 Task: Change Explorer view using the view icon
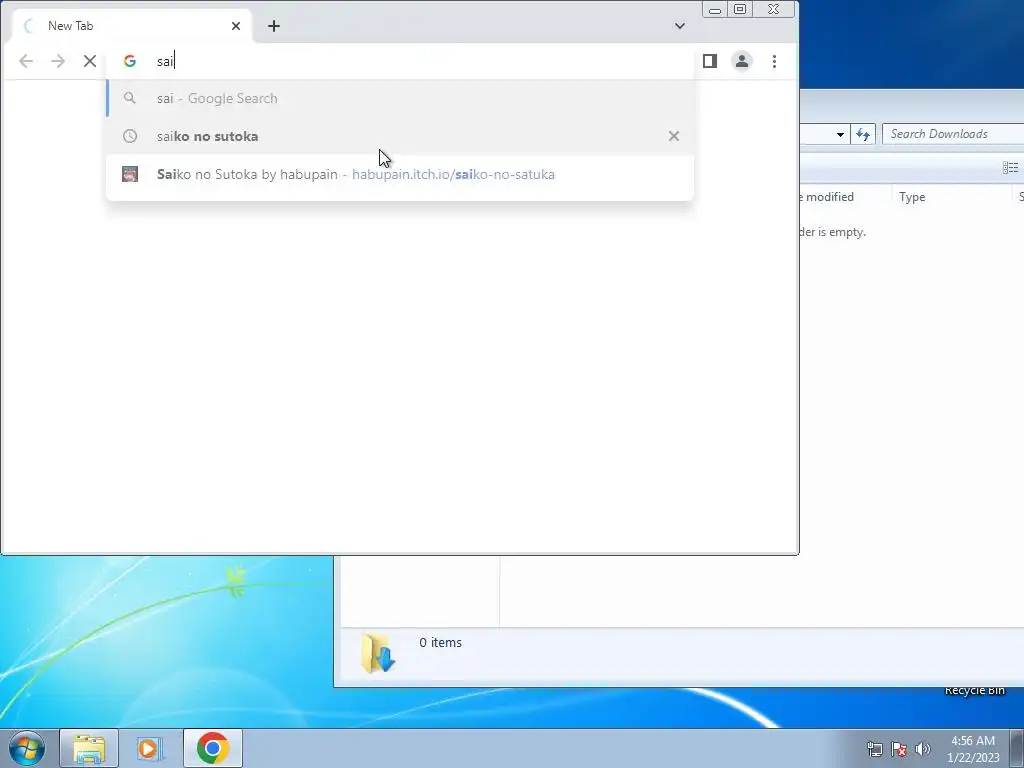click(1010, 168)
